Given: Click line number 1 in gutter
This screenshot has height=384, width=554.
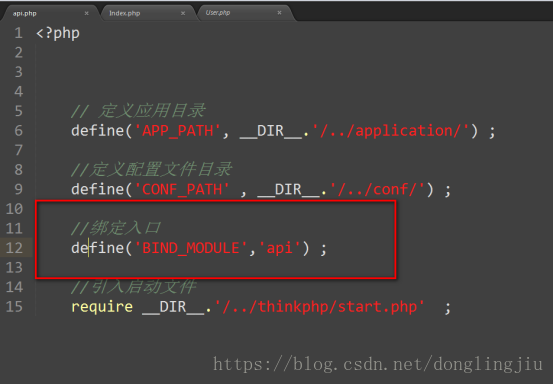Looking at the screenshot, I should (18, 33).
